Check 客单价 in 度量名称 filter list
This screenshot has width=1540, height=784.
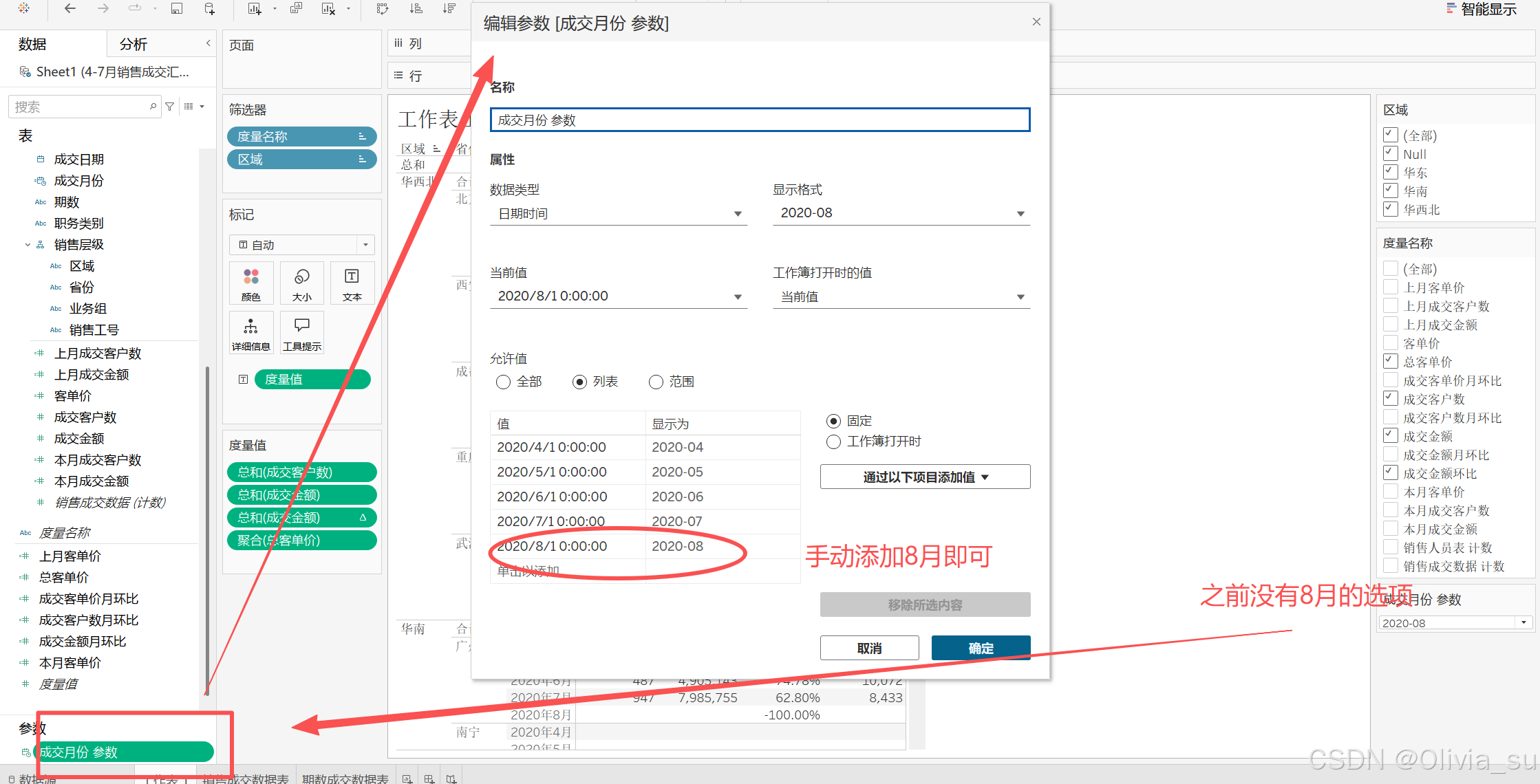1391,342
